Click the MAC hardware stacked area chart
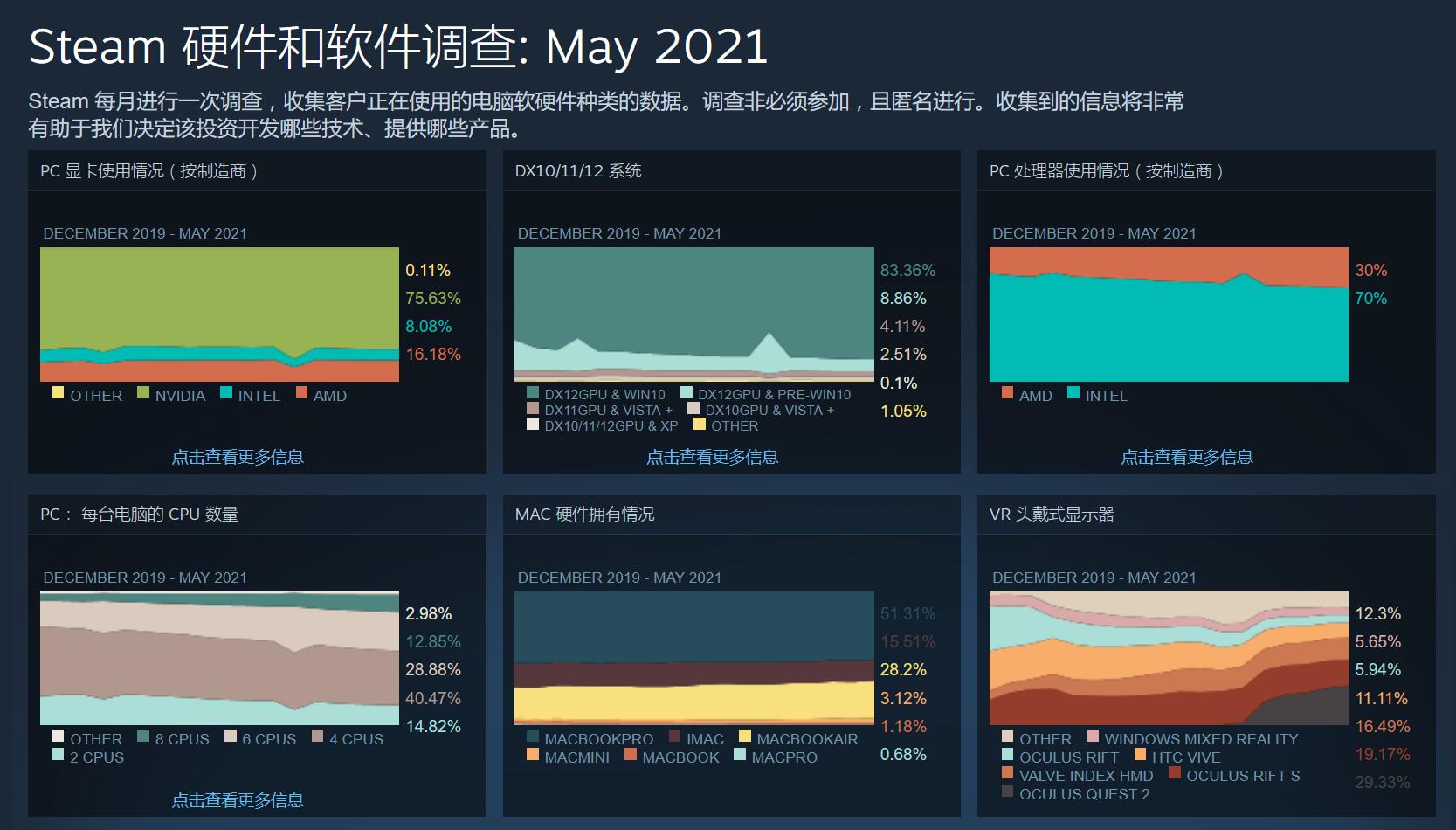Screen dimensions: 1456x830 coord(693,658)
